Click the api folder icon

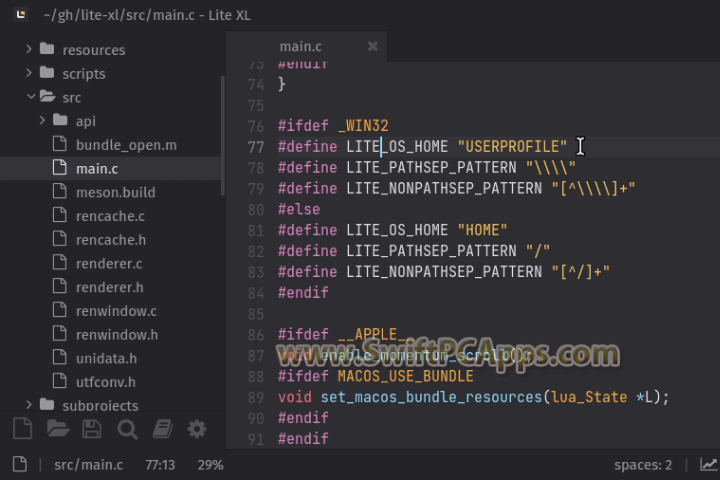(60, 120)
